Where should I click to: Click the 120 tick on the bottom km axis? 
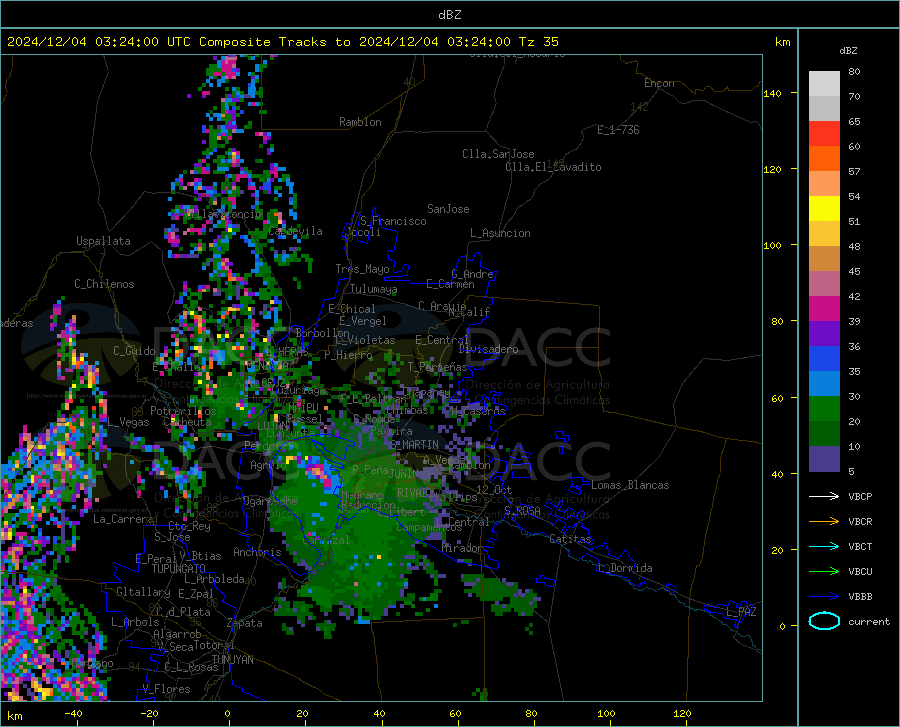(682, 713)
